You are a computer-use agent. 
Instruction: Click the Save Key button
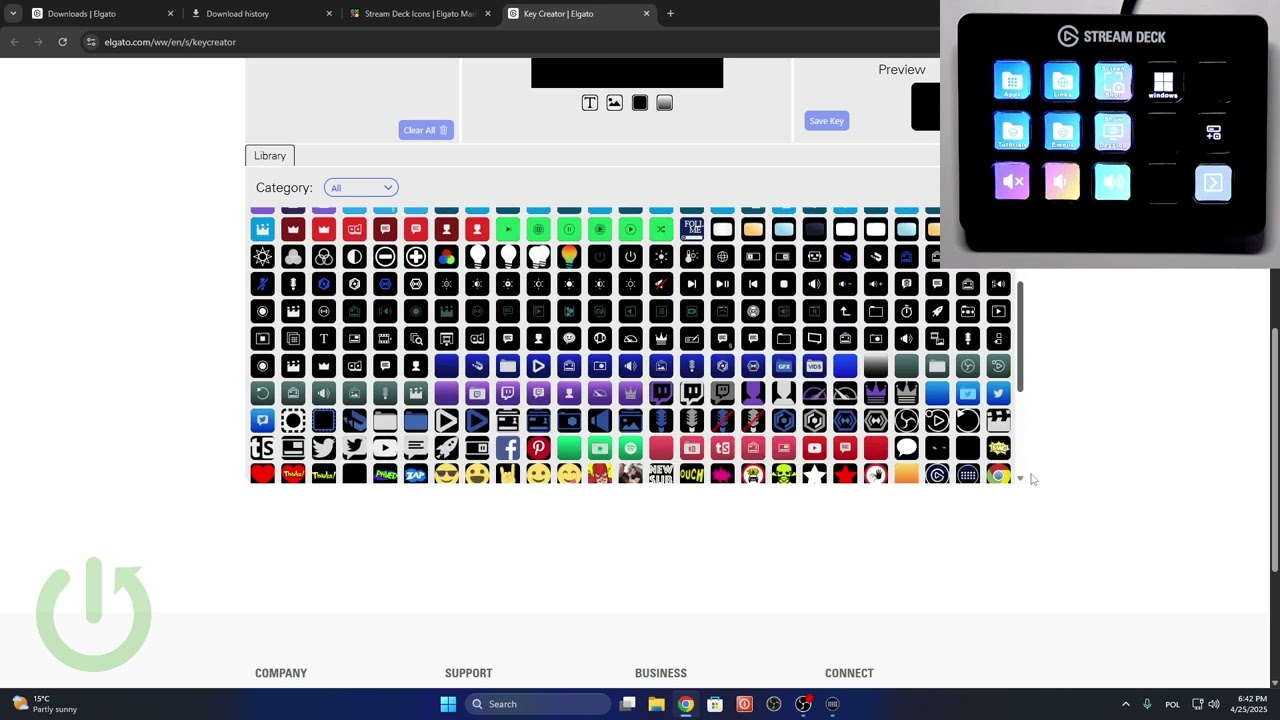click(827, 121)
